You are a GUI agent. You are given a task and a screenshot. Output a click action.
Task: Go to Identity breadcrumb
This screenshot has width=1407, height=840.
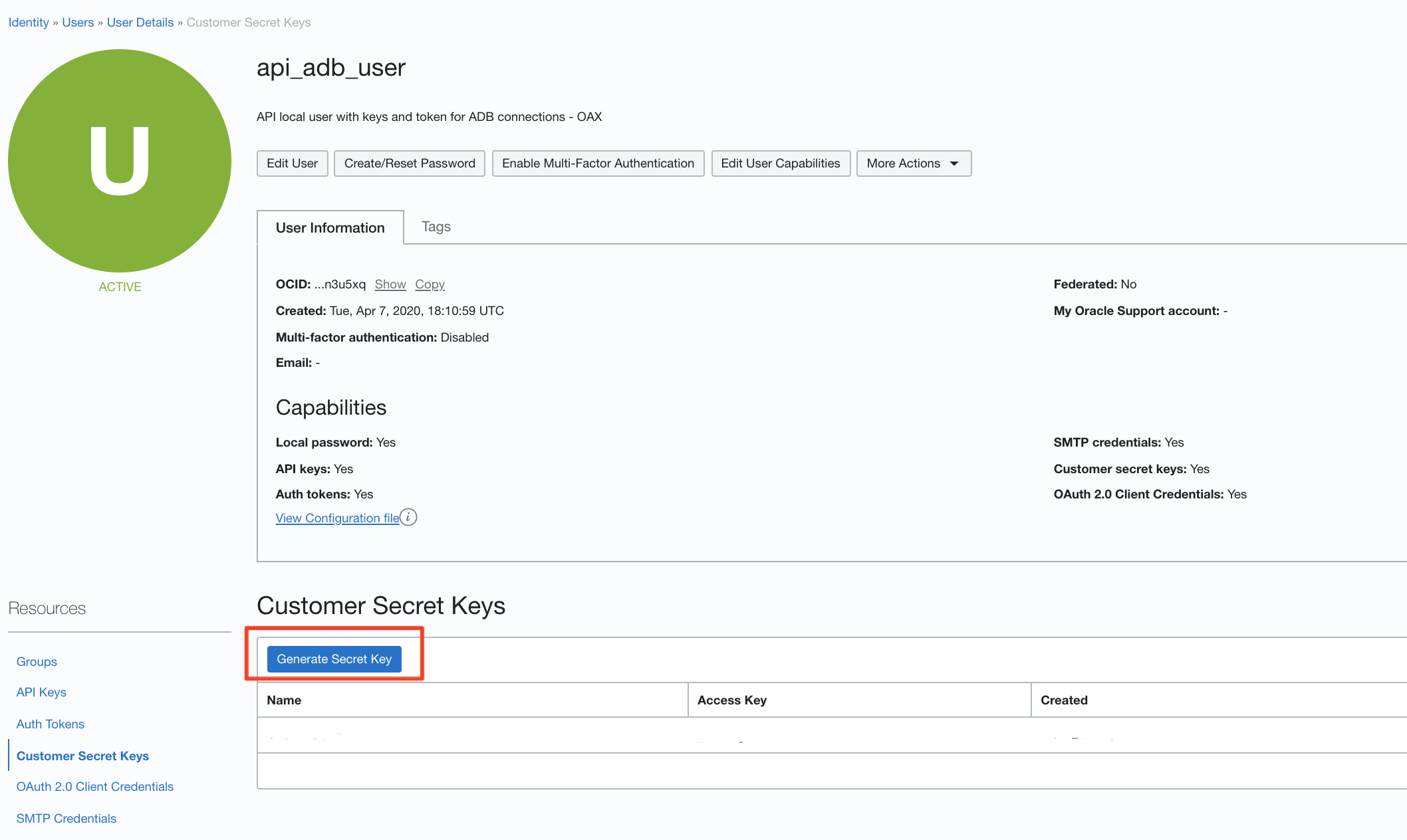click(29, 23)
